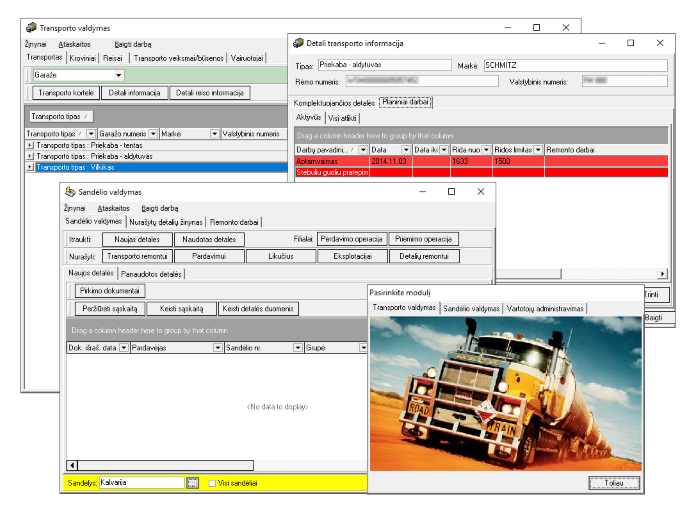Click the Detali transporto informacija title icon
Image resolution: width=700 pixels, height=510 pixels.
coord(298,43)
